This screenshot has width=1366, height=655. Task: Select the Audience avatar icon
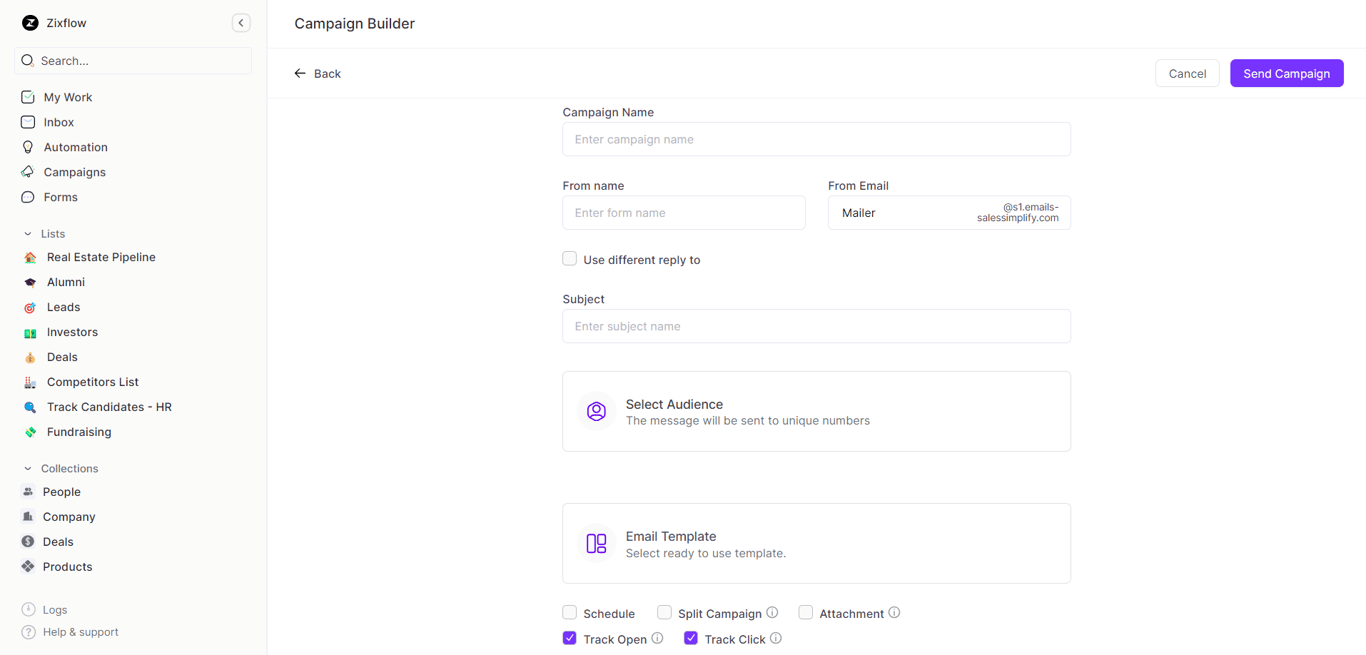coord(596,411)
